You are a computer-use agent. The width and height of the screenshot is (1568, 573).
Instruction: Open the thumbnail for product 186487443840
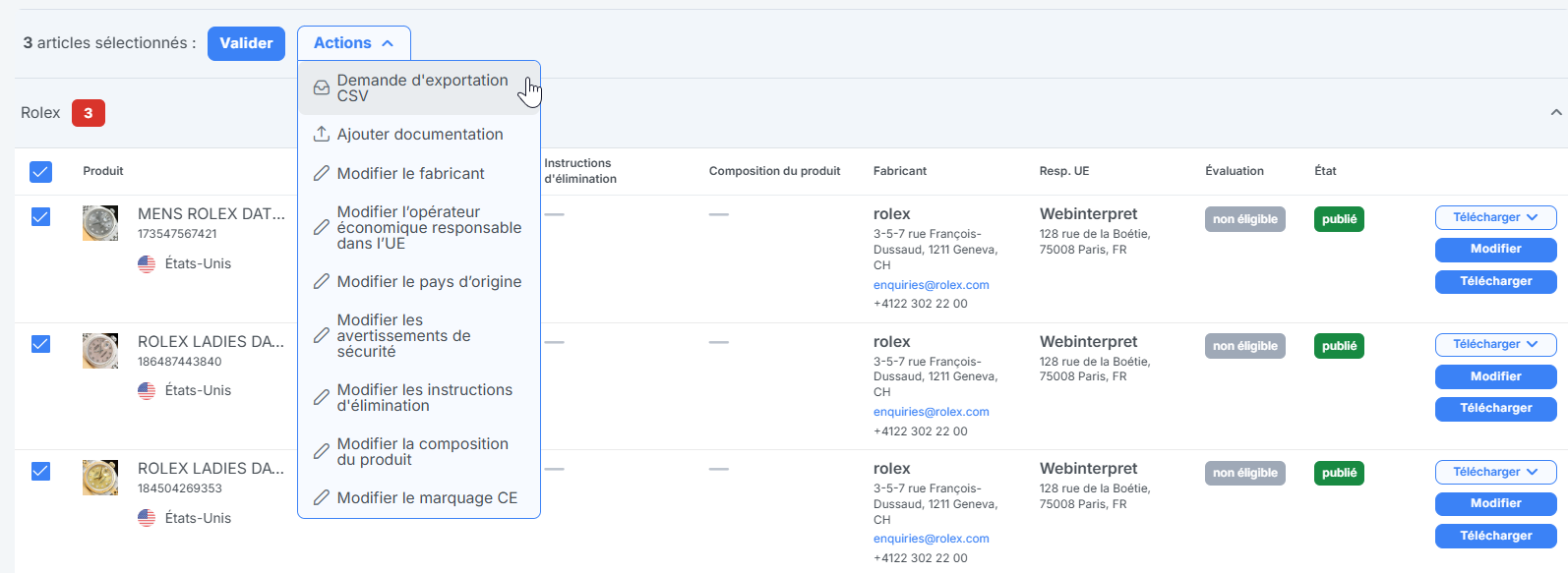(x=100, y=351)
